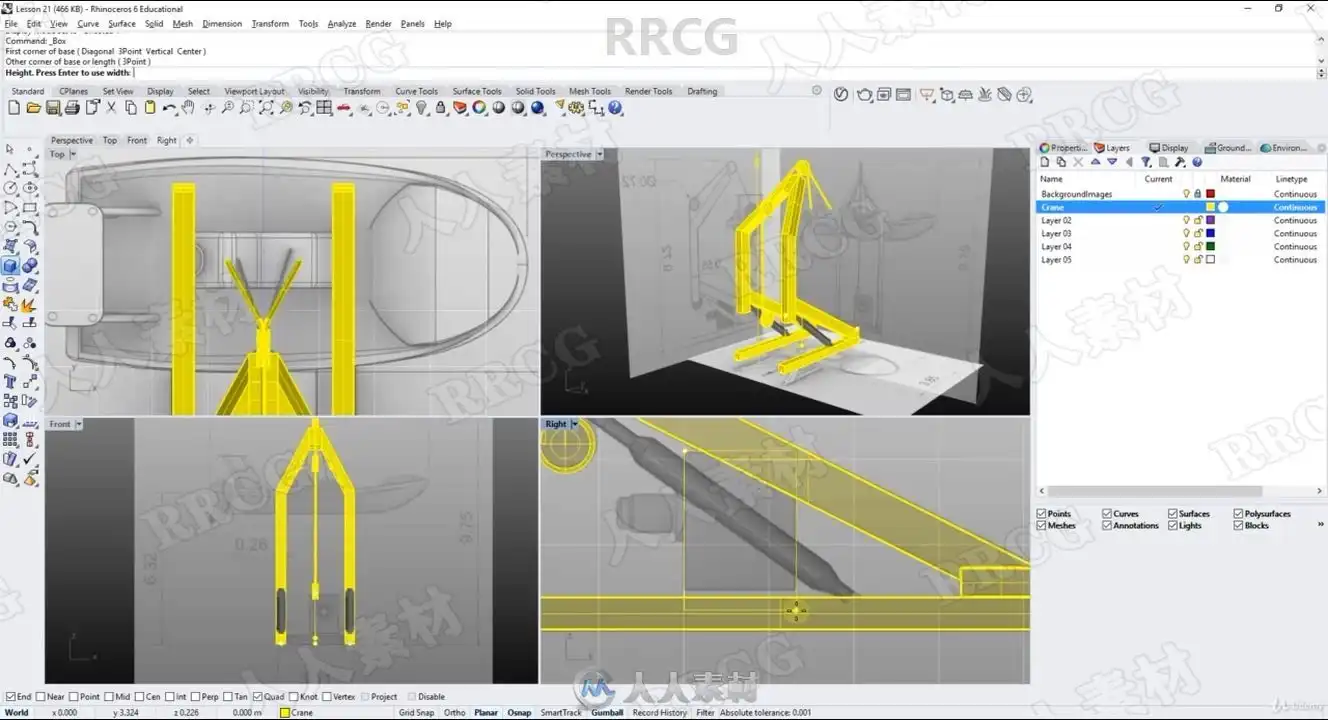Switch to the Display panel tab
The image size is (1328, 720).
pos(1169,148)
